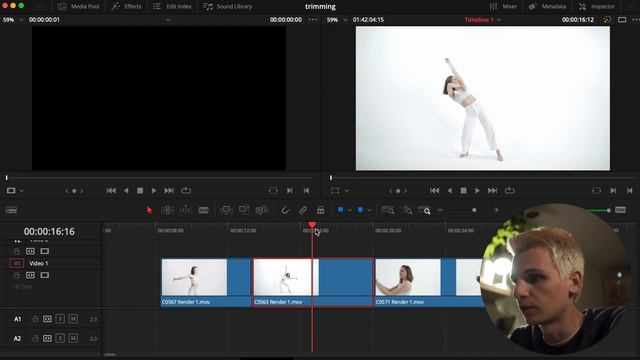
Task: Select the Trim Edit Mode tool
Action: click(x=167, y=210)
